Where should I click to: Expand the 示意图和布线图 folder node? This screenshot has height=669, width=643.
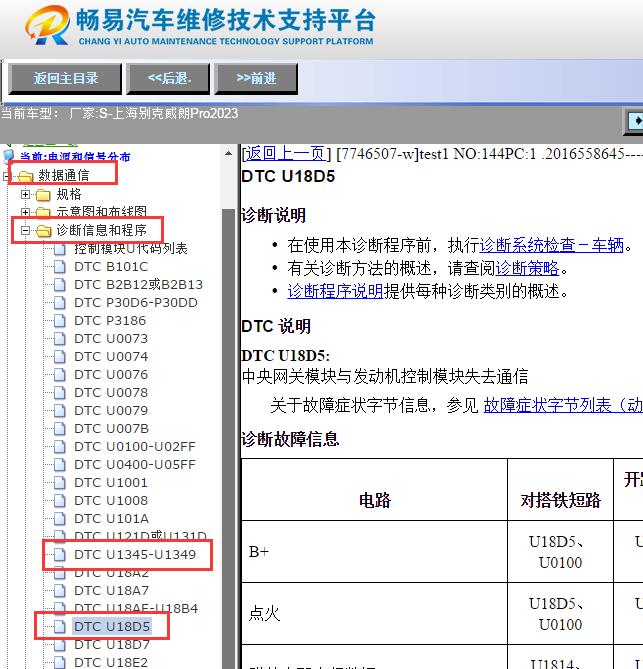pos(25,212)
